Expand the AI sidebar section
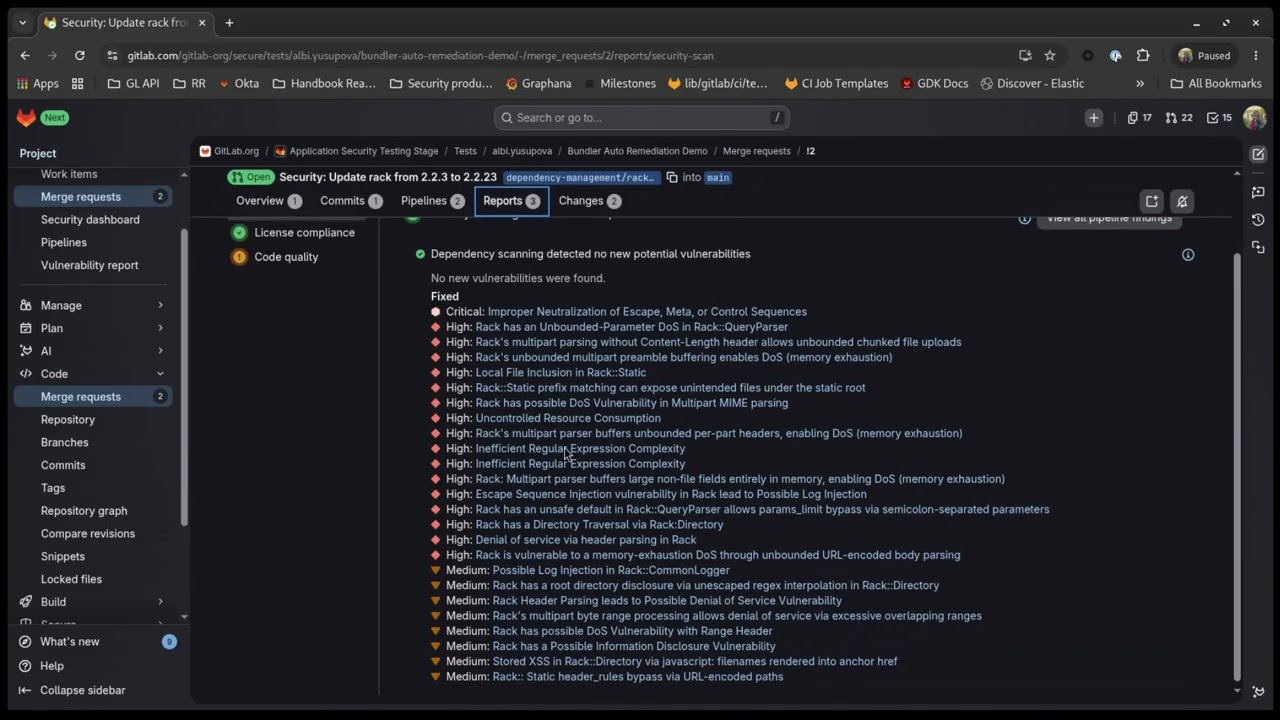Viewport: 1280px width, 720px height. pyautogui.click(x=93, y=351)
